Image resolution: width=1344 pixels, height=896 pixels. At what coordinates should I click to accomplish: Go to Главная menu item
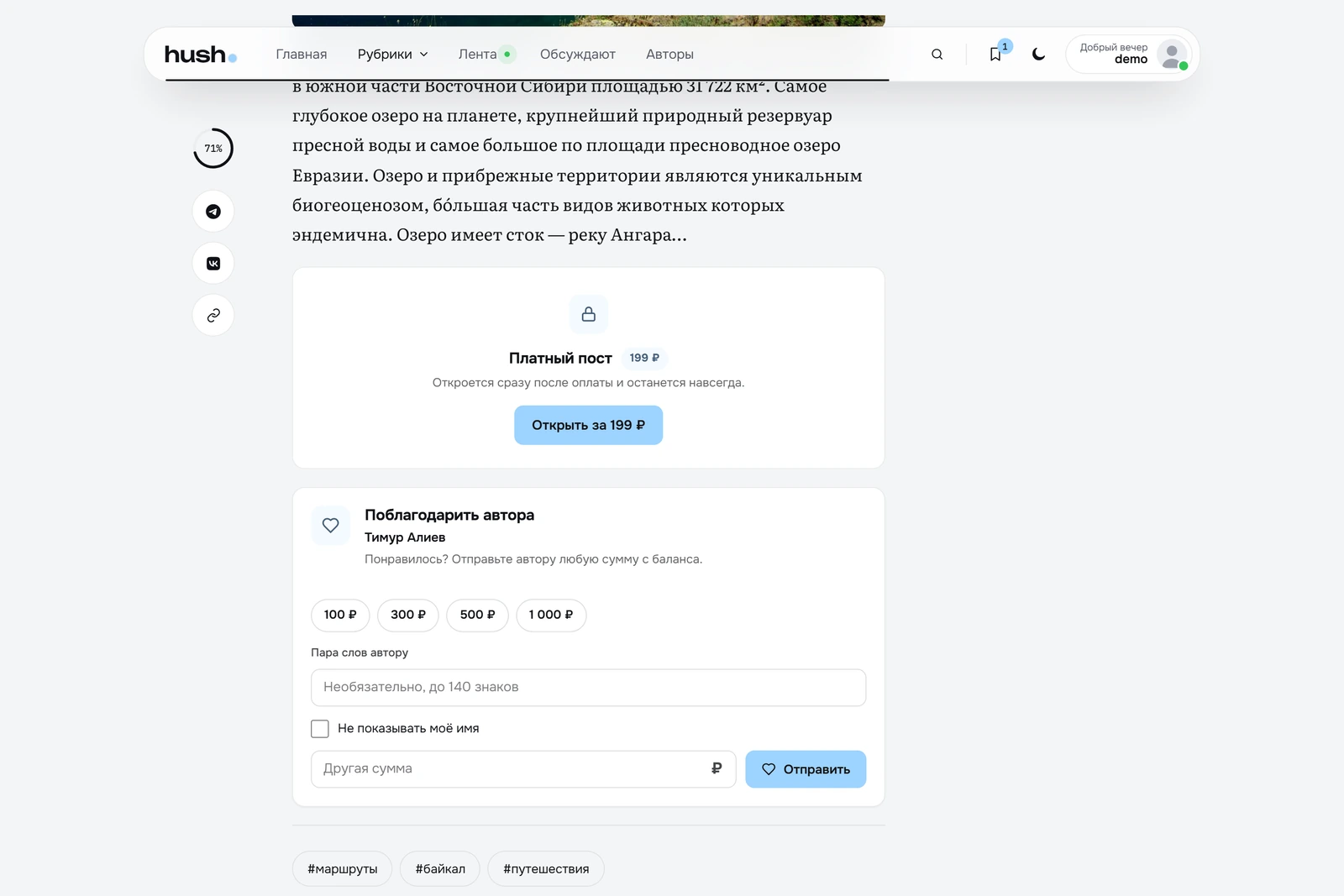click(x=302, y=55)
